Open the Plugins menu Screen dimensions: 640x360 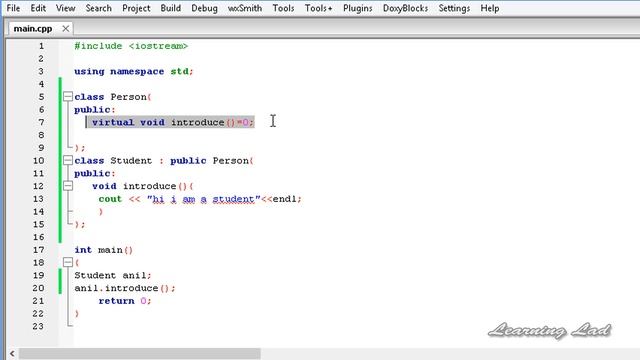(358, 8)
